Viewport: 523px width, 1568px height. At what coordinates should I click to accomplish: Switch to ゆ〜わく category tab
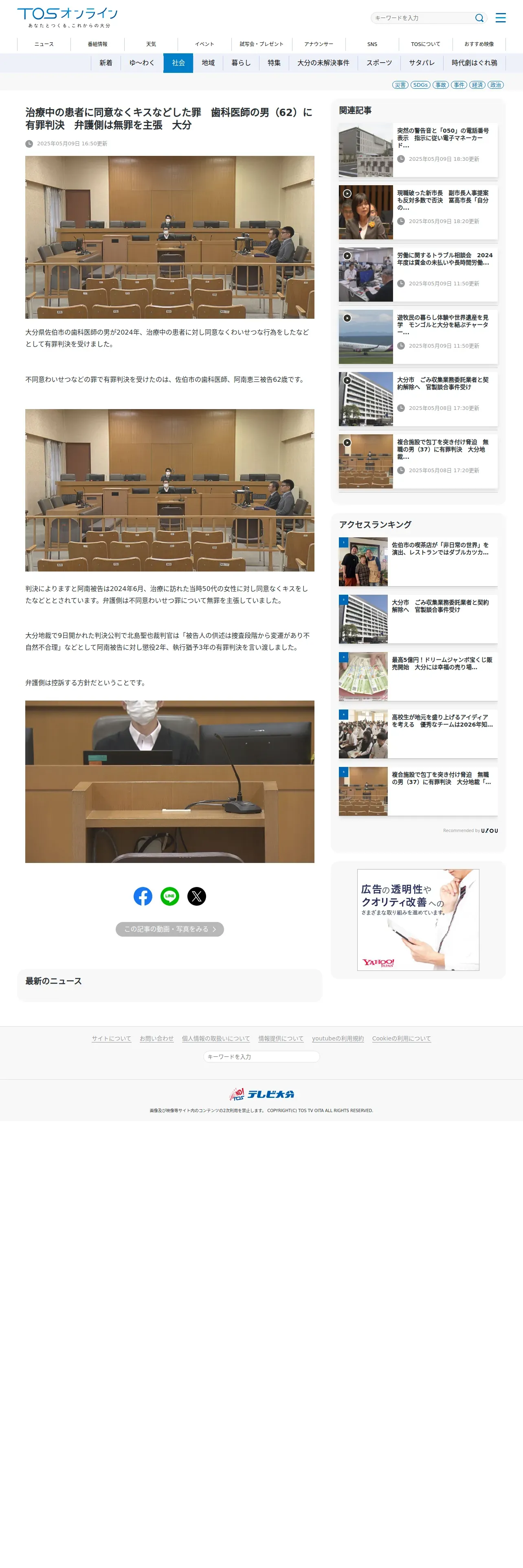(142, 63)
